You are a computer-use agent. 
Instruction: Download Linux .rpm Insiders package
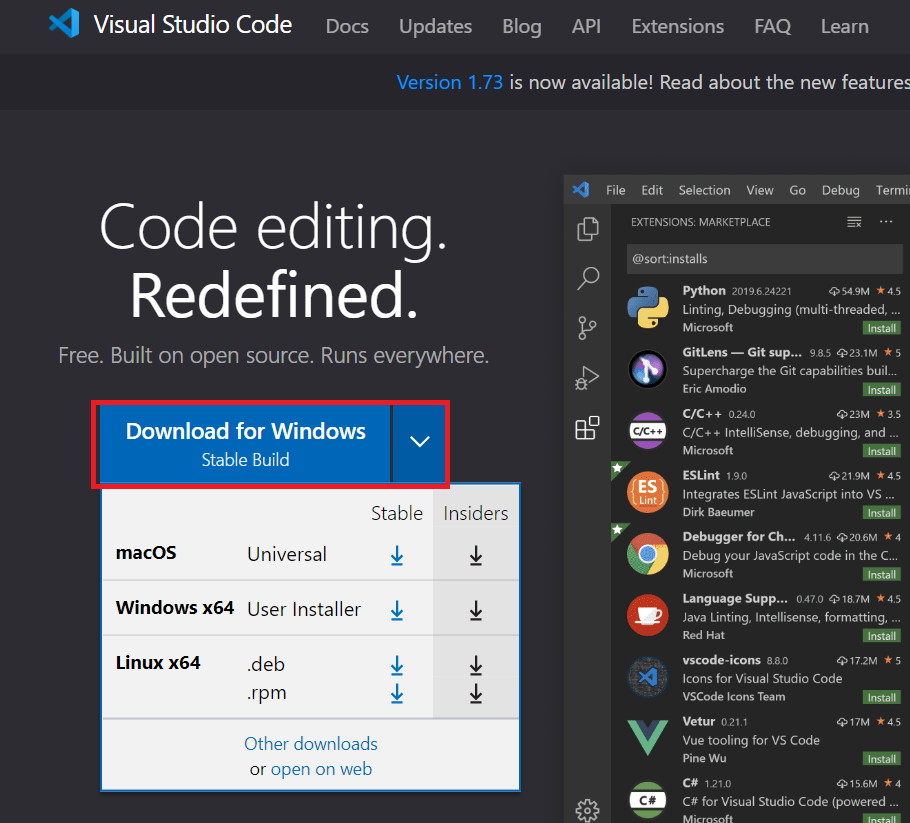tap(476, 694)
